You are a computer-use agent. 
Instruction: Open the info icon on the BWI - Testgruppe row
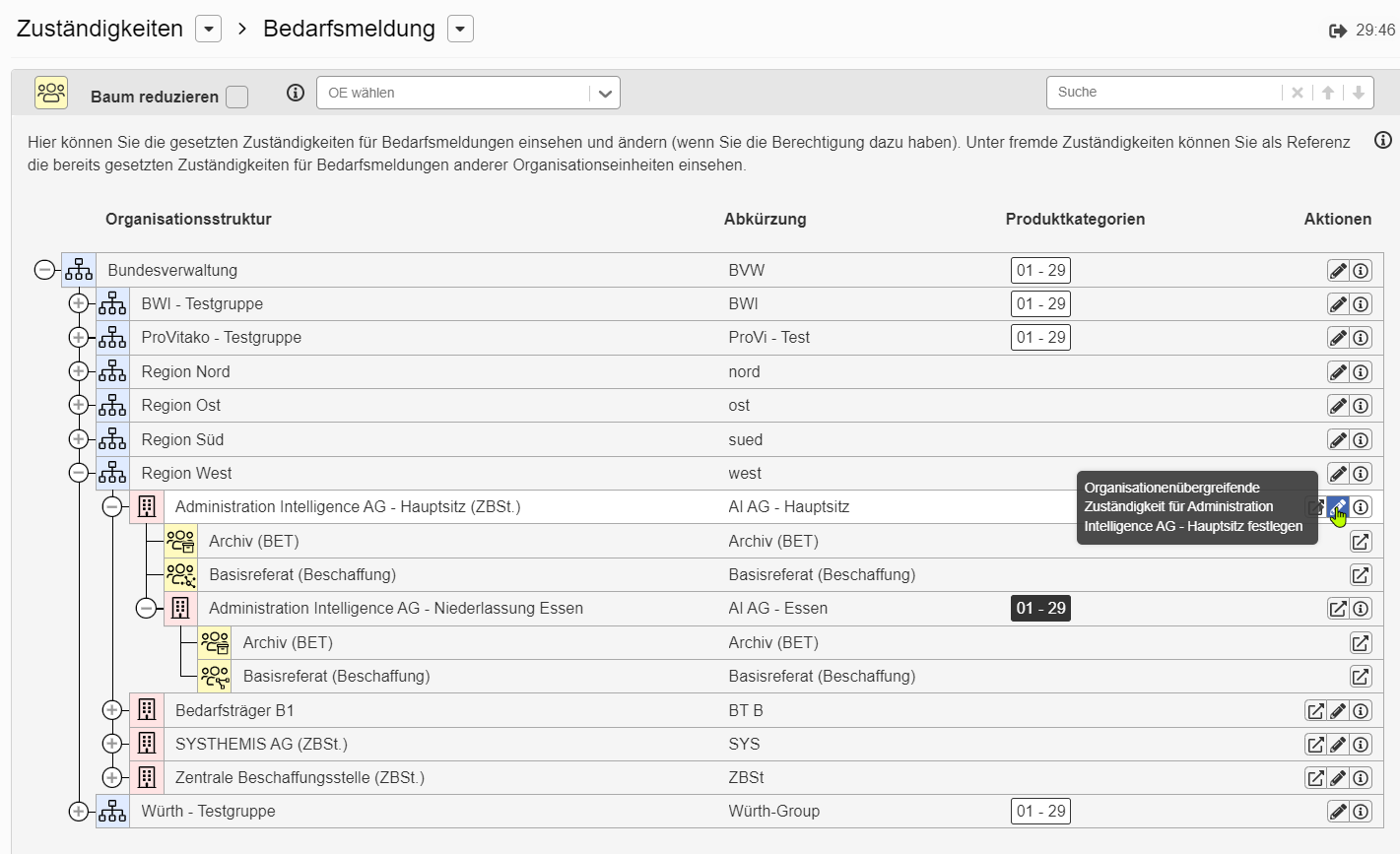tap(1361, 303)
